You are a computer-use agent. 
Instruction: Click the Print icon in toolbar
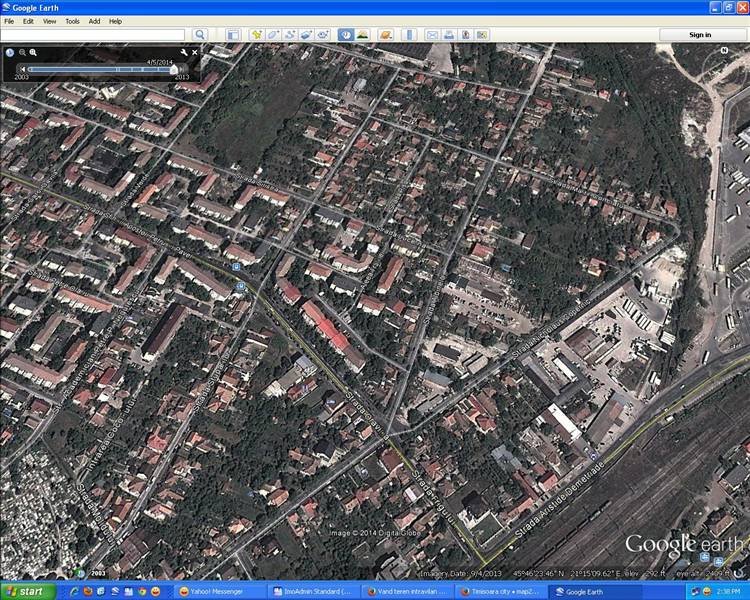tap(449, 35)
